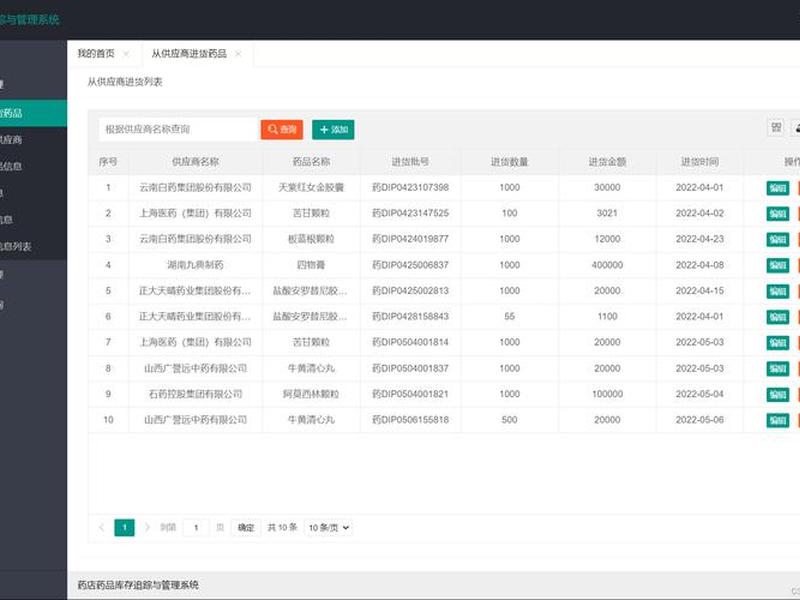800x600 pixels.
Task: Edit row with batch 药DIP0423147525
Action: pyautogui.click(x=778, y=214)
